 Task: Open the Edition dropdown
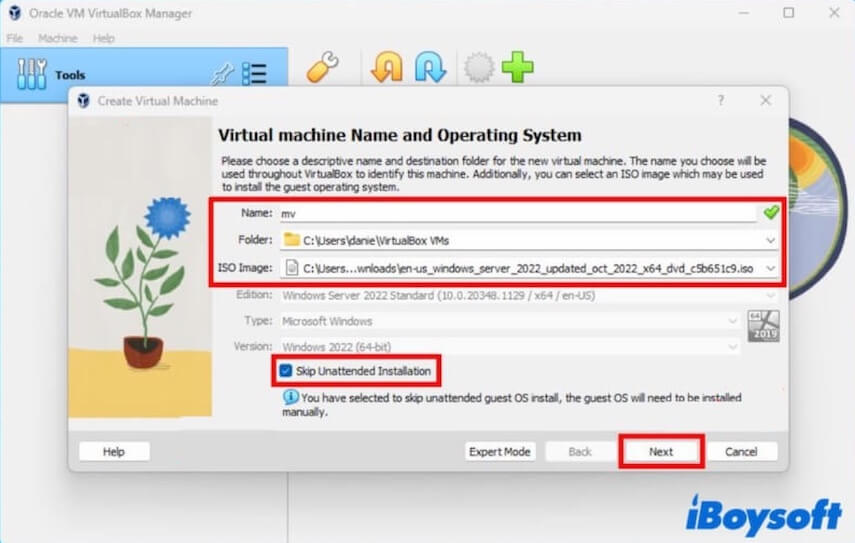pyautogui.click(x=528, y=295)
